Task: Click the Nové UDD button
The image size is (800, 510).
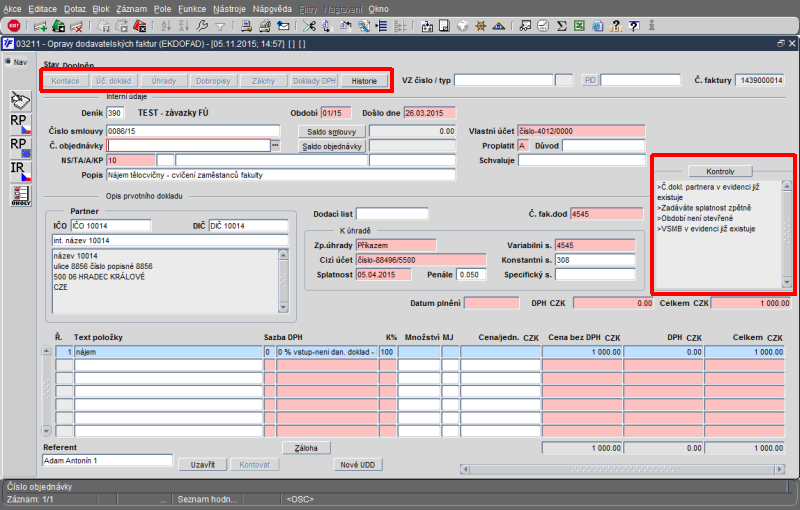Action: coord(359,464)
